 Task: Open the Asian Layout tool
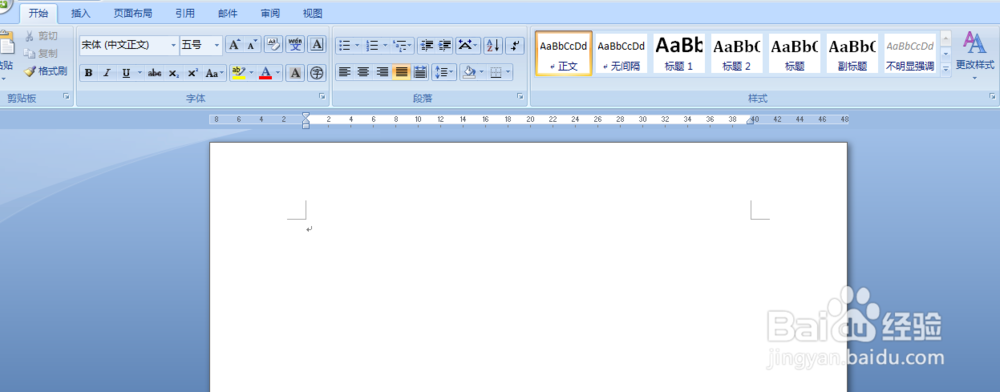point(467,45)
